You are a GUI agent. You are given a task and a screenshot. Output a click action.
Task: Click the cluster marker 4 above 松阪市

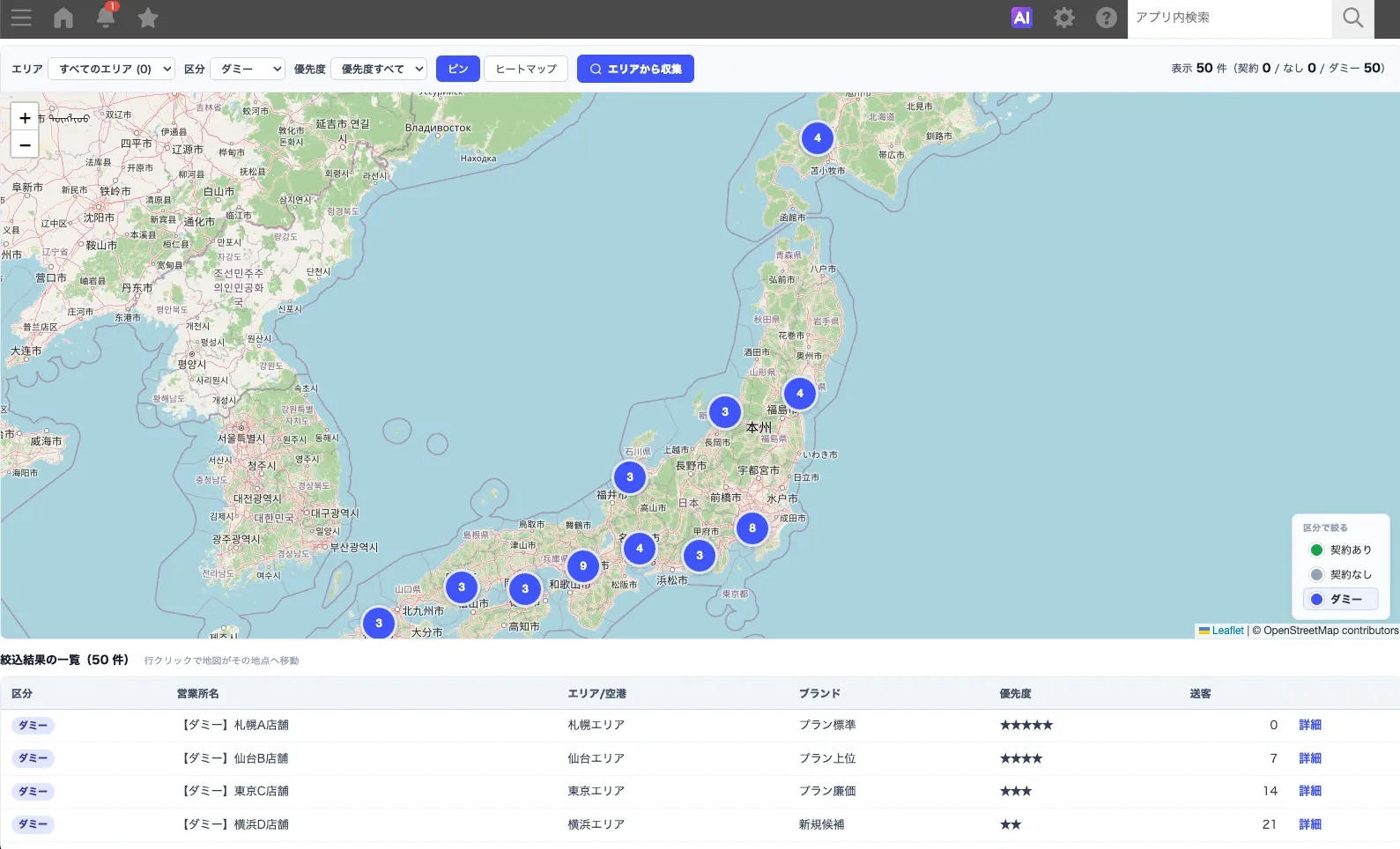(640, 549)
